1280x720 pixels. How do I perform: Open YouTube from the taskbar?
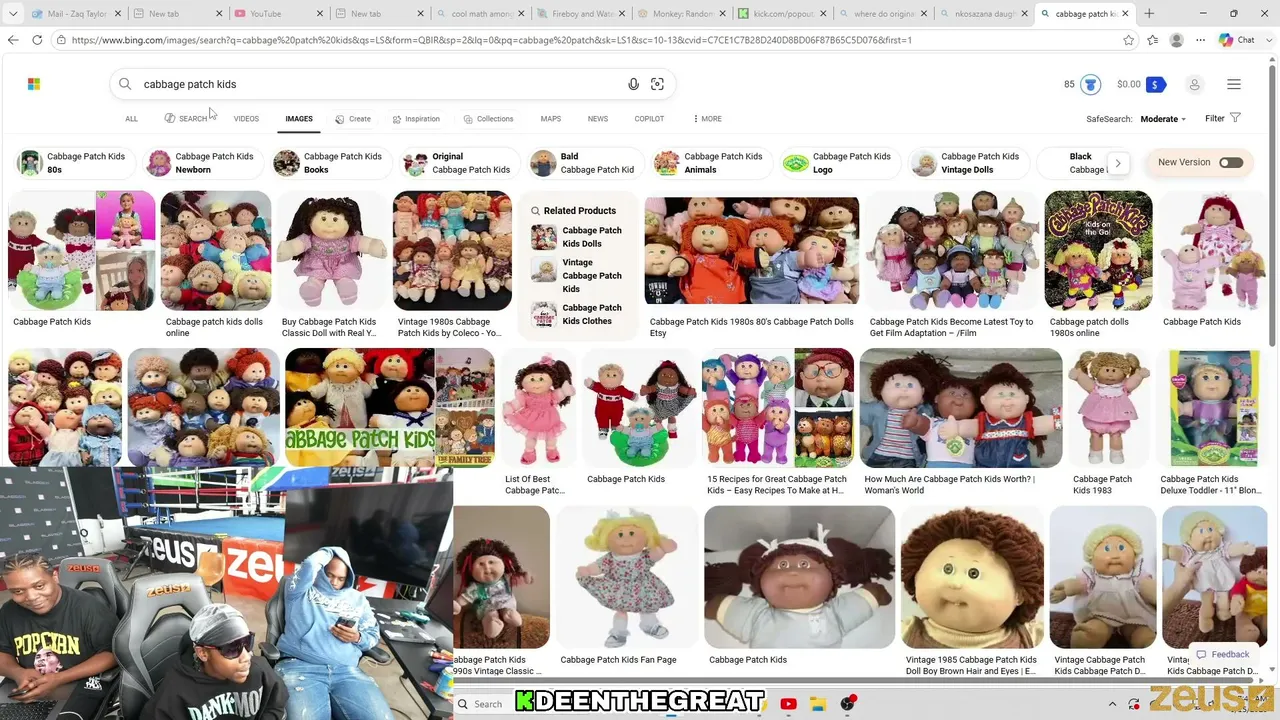click(788, 704)
